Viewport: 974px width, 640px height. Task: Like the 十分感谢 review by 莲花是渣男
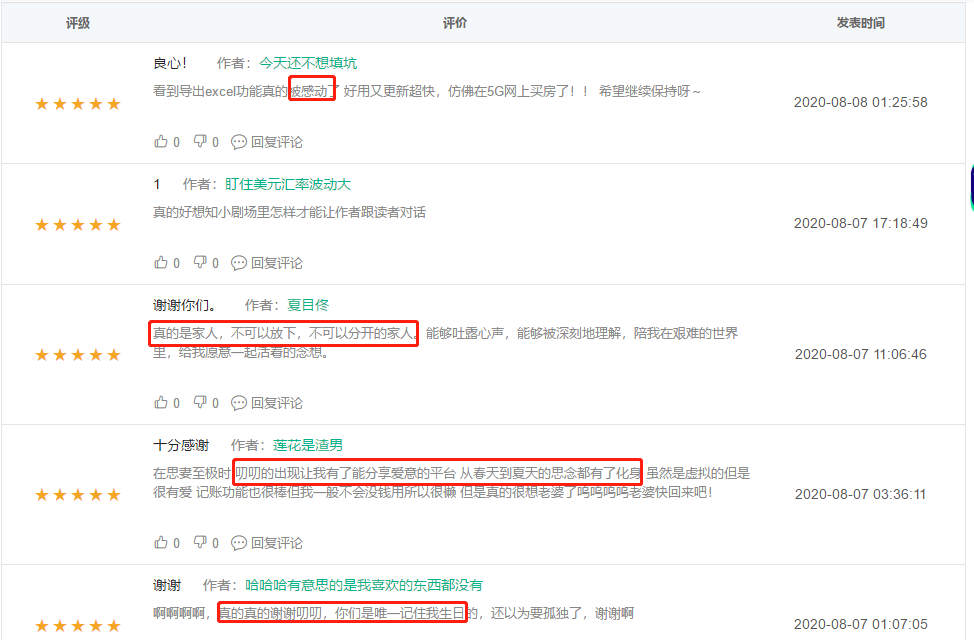(x=161, y=542)
